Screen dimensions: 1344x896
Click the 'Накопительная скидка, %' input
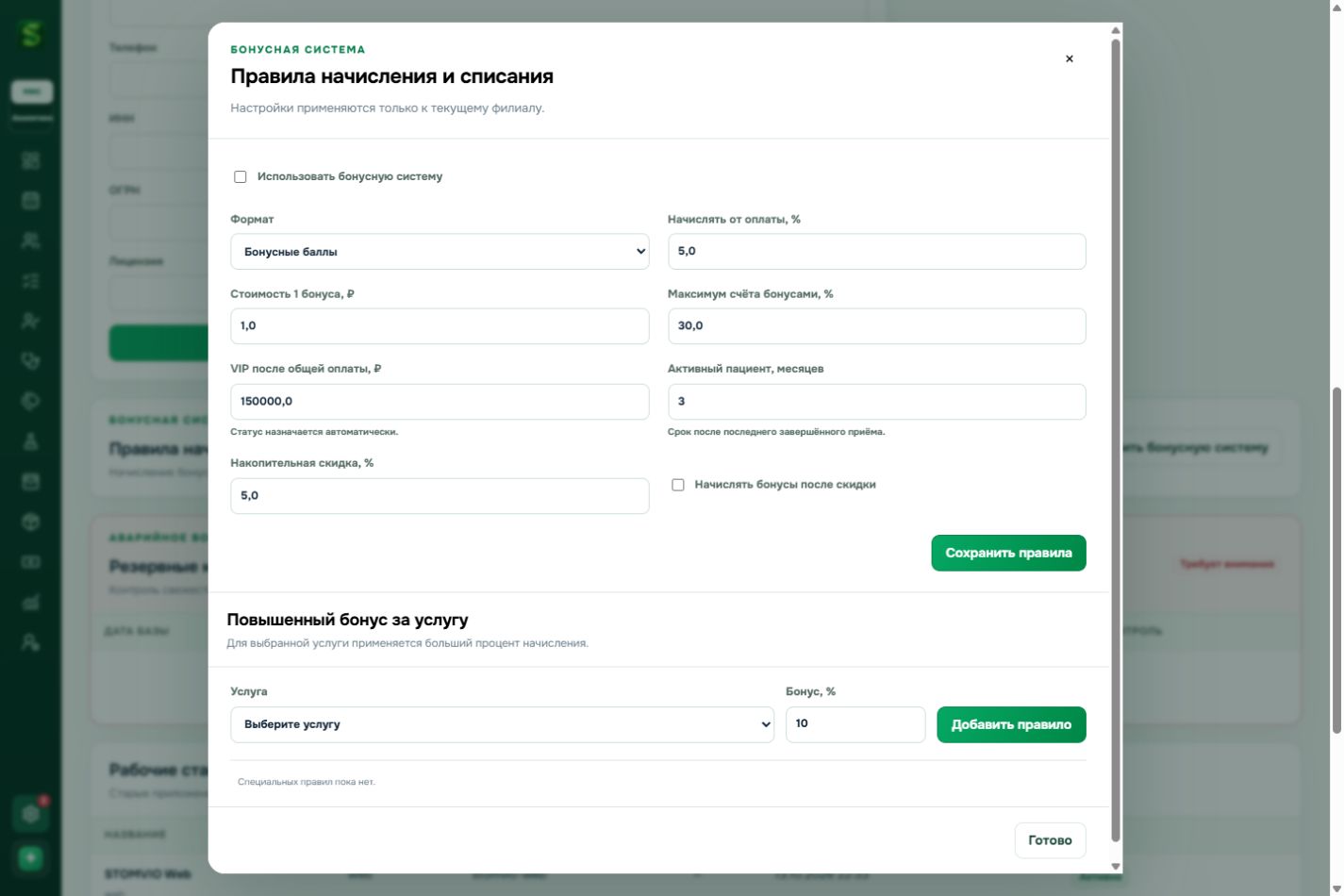pyautogui.click(x=440, y=496)
